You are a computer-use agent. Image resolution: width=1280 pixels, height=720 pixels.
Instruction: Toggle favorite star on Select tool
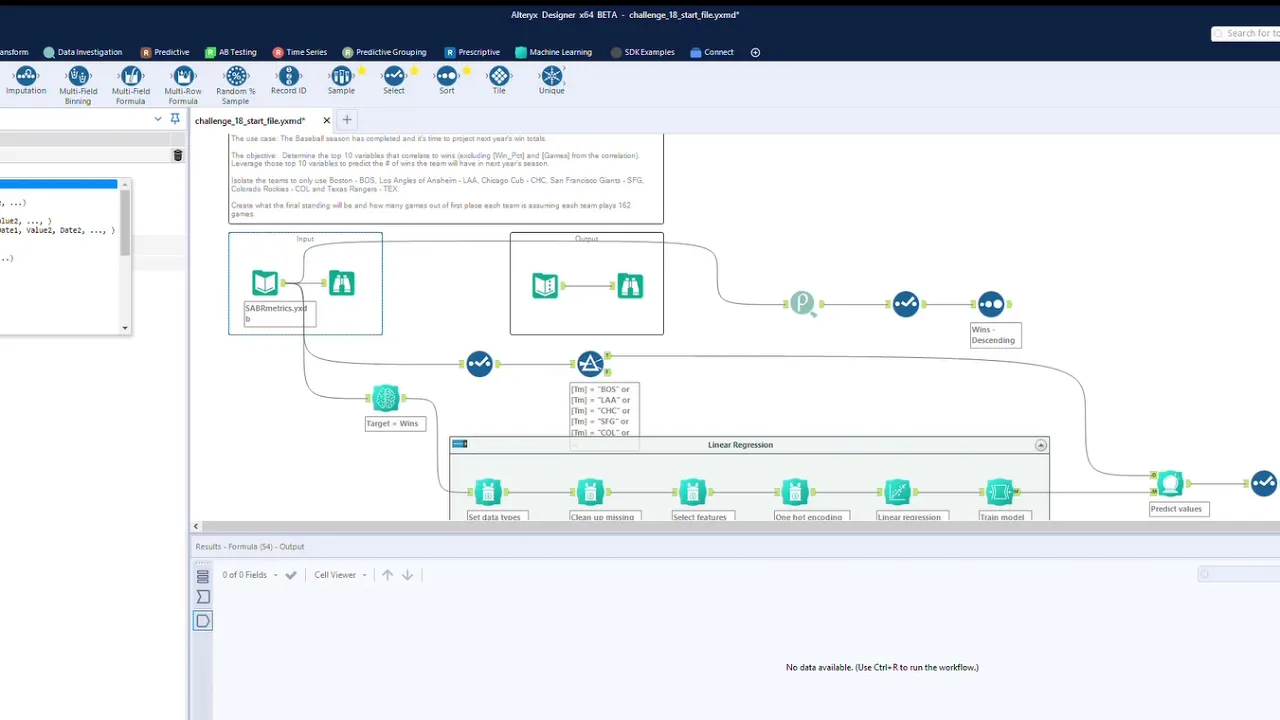pyautogui.click(x=414, y=71)
